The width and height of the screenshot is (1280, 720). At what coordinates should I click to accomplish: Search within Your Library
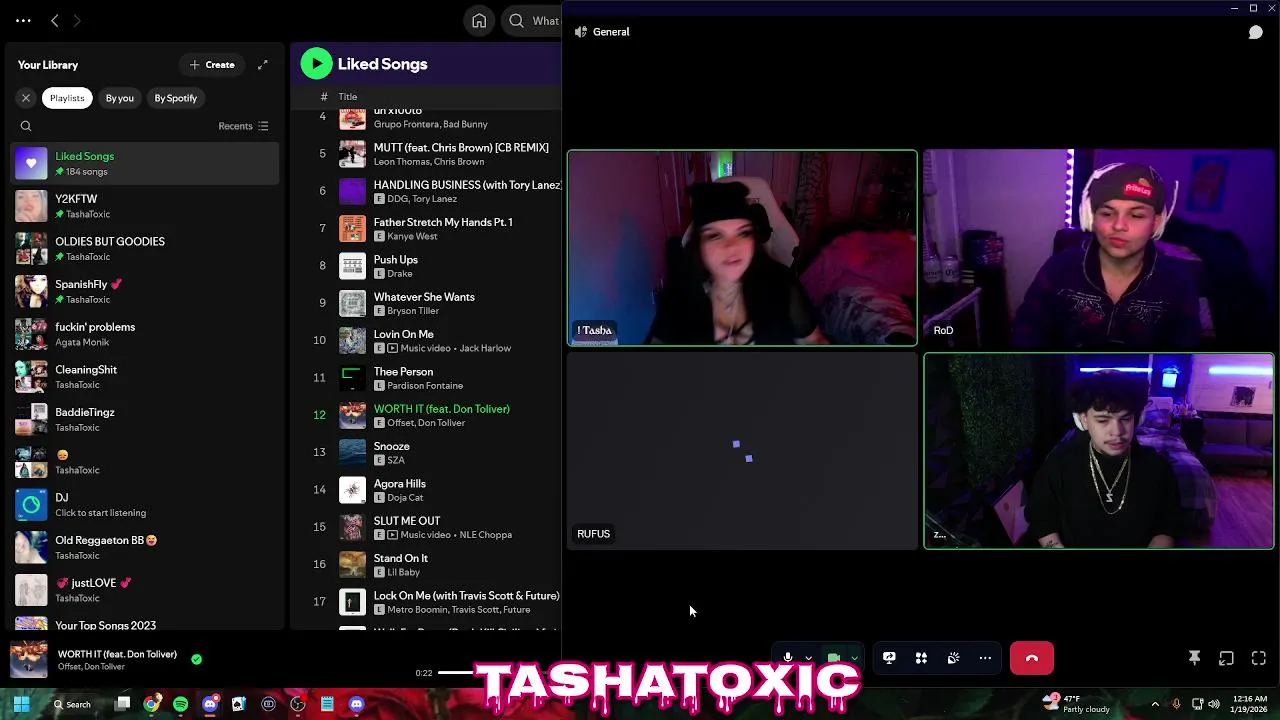tap(26, 126)
